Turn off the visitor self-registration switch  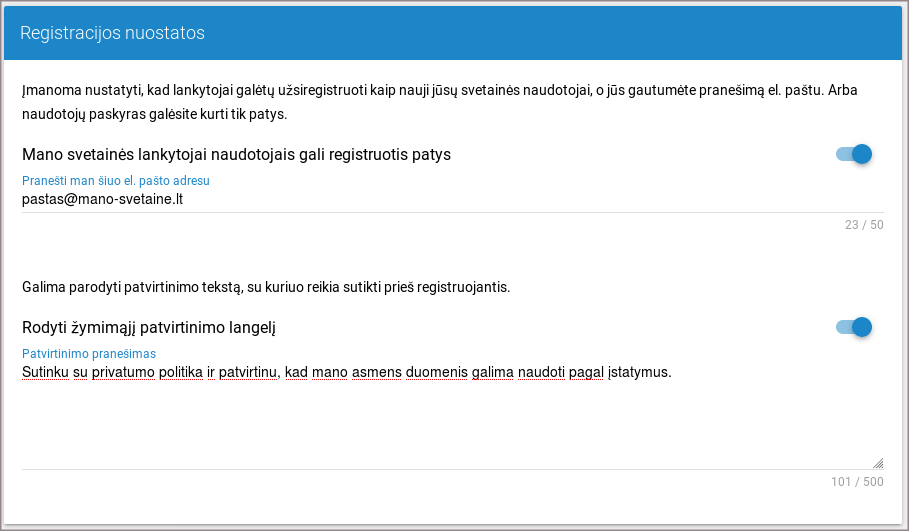(x=855, y=154)
